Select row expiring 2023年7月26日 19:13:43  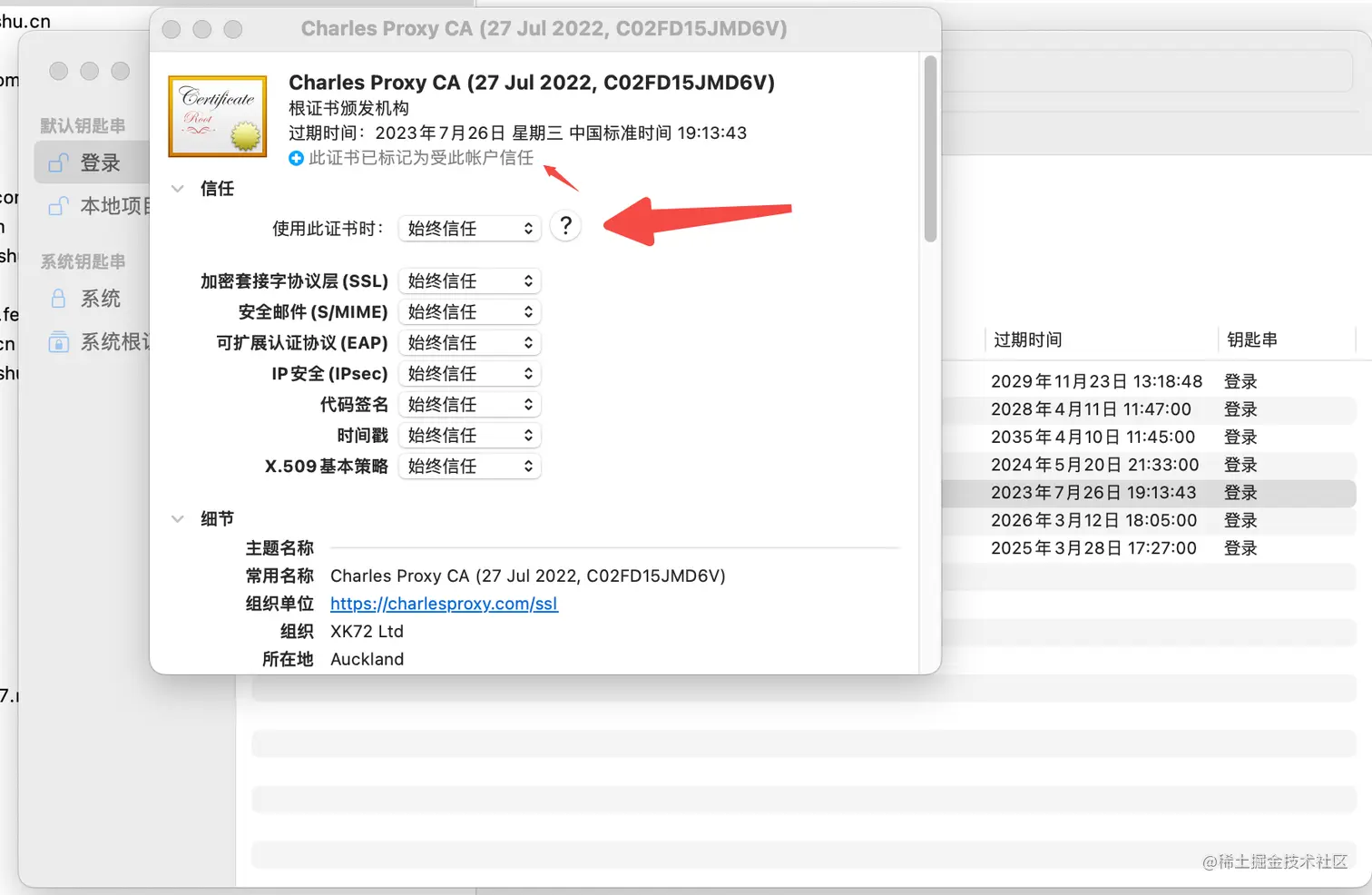point(1149,493)
